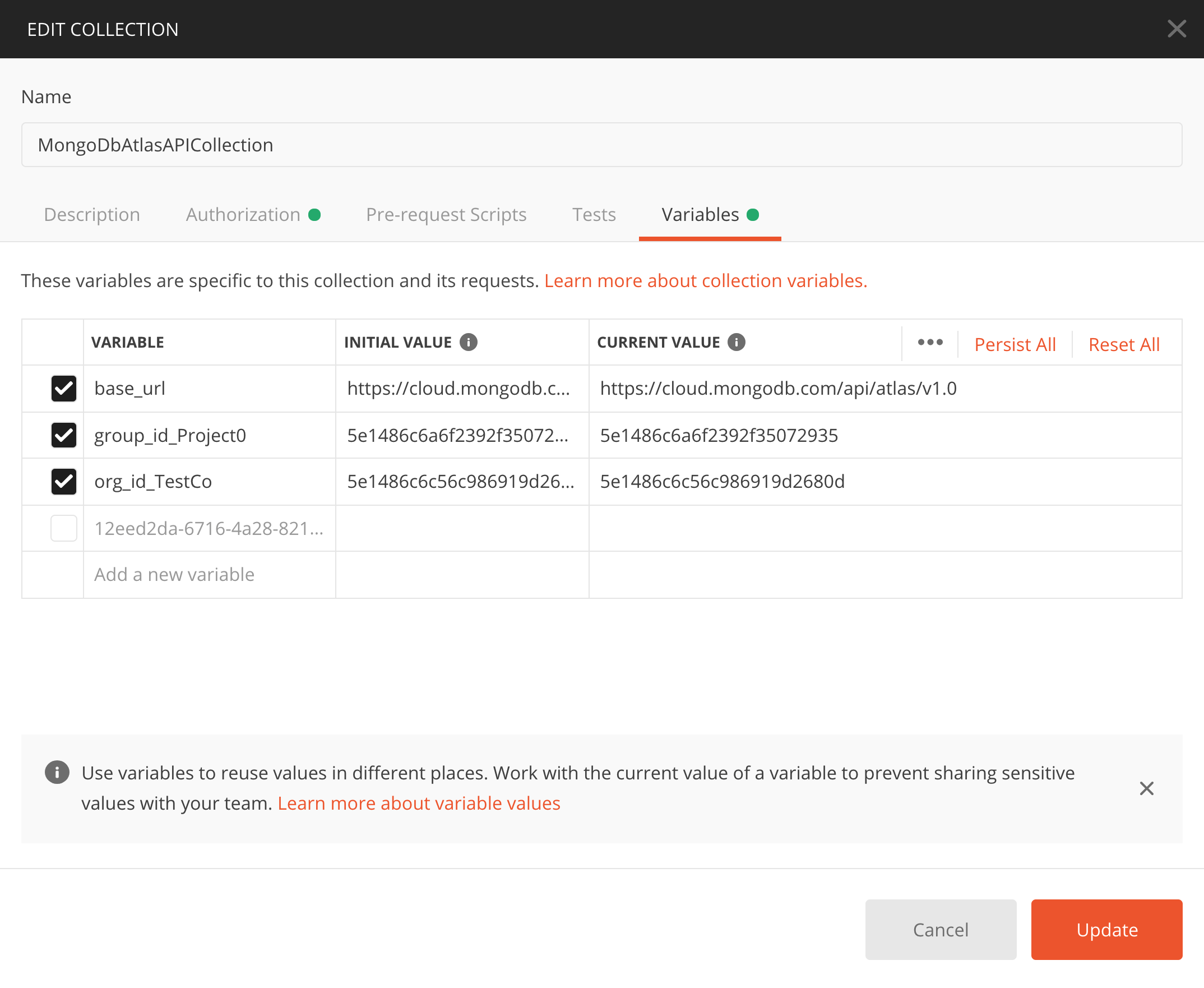
Task: Close the Edit Collection dialog
Action: click(x=1176, y=29)
